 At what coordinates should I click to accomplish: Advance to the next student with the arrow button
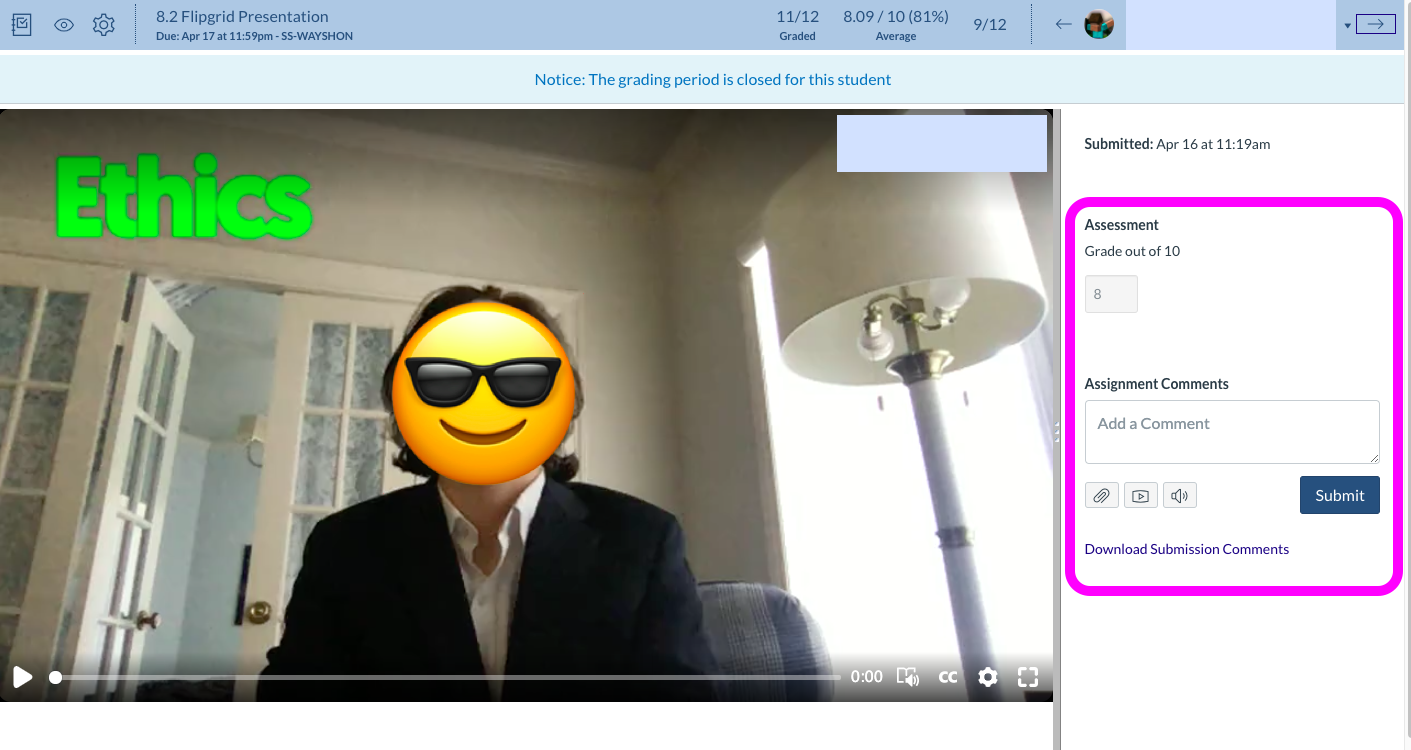coord(1377,23)
